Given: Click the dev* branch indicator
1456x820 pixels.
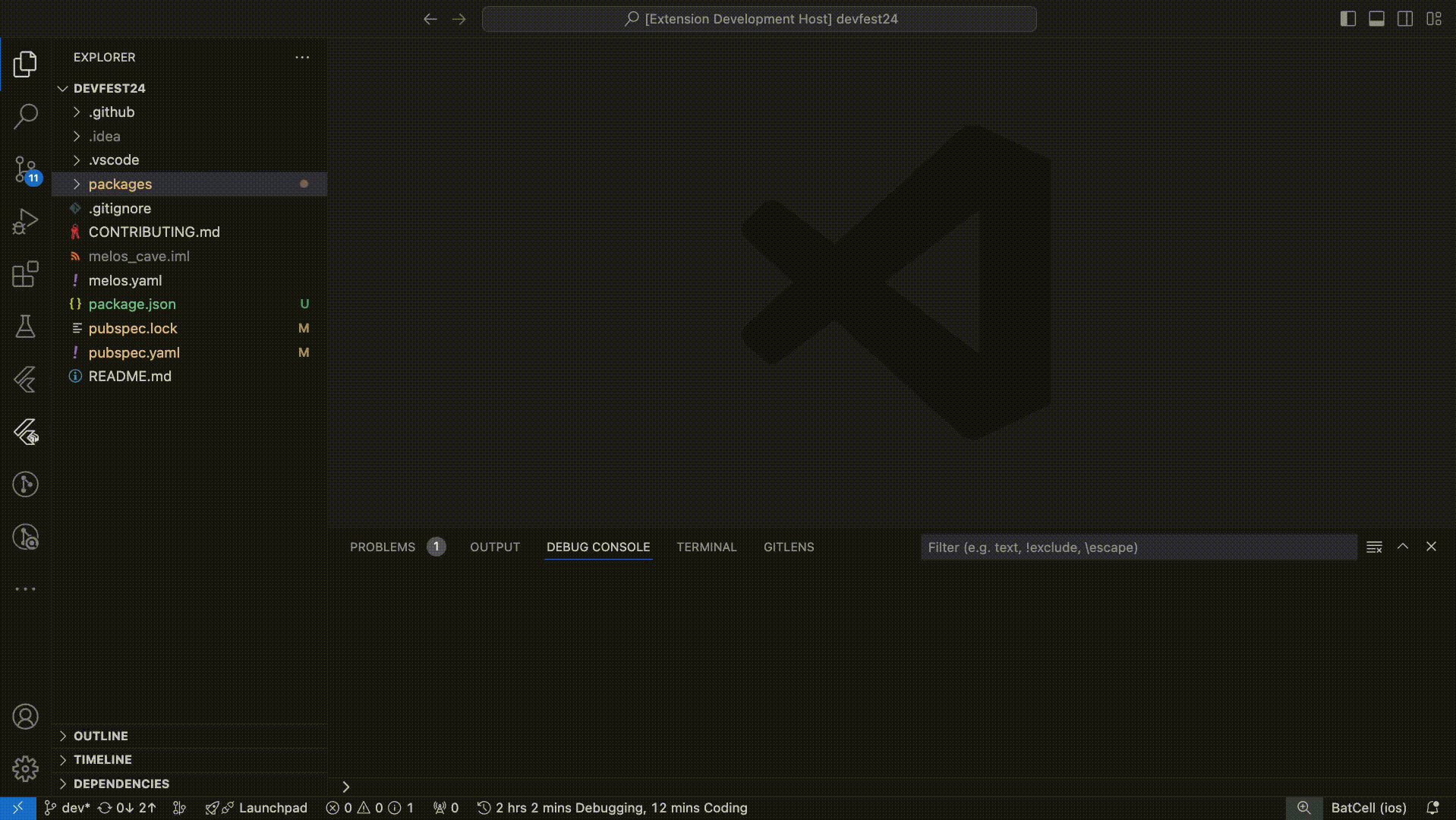Looking at the screenshot, I should [x=67, y=808].
